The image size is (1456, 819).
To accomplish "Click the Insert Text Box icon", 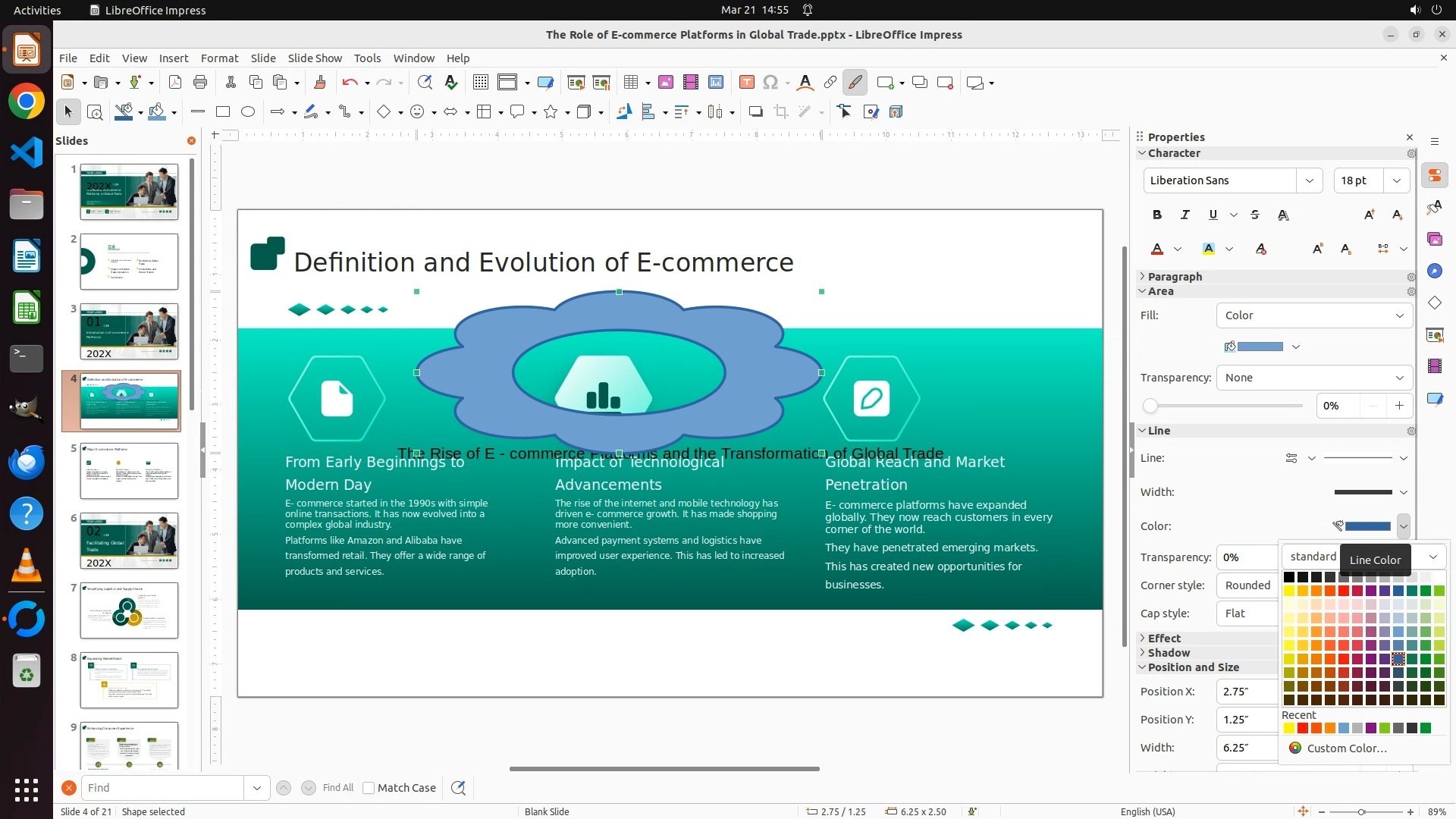I will pos(746,83).
